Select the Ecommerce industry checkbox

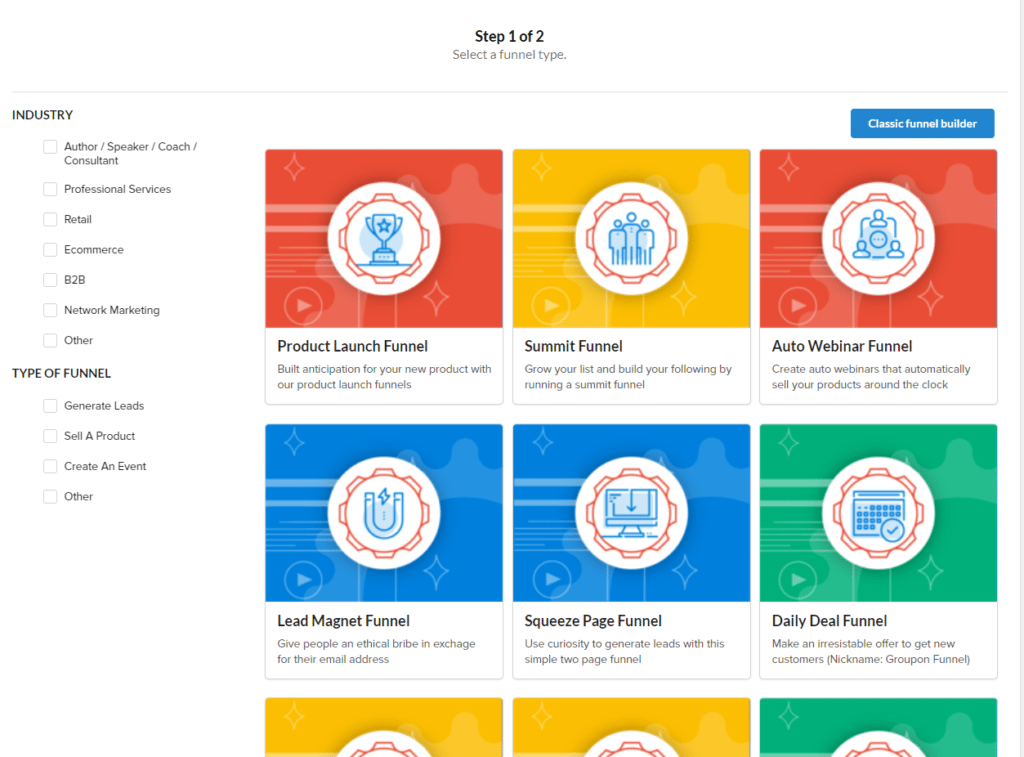point(50,250)
